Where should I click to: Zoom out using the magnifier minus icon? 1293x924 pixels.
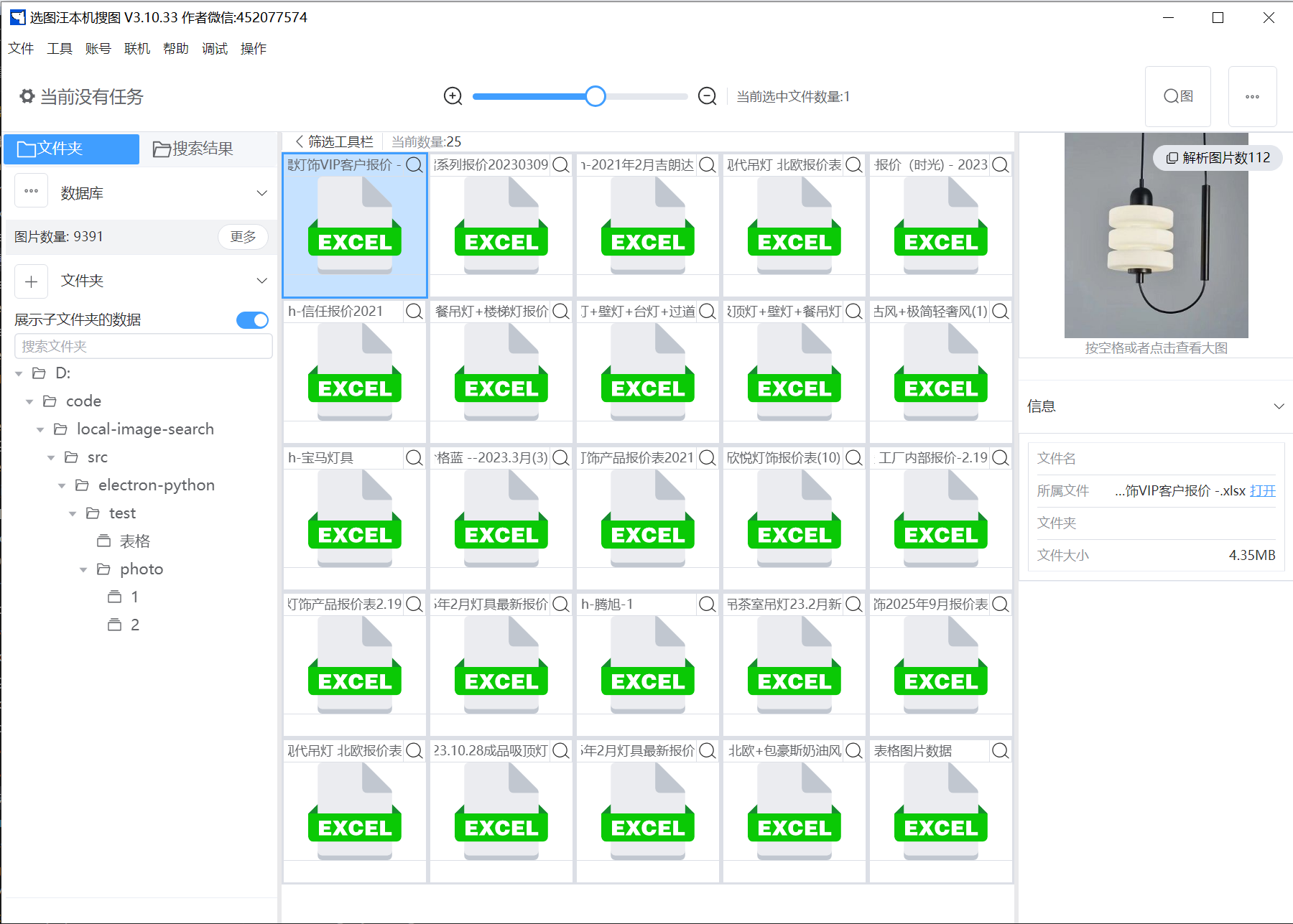(x=707, y=96)
